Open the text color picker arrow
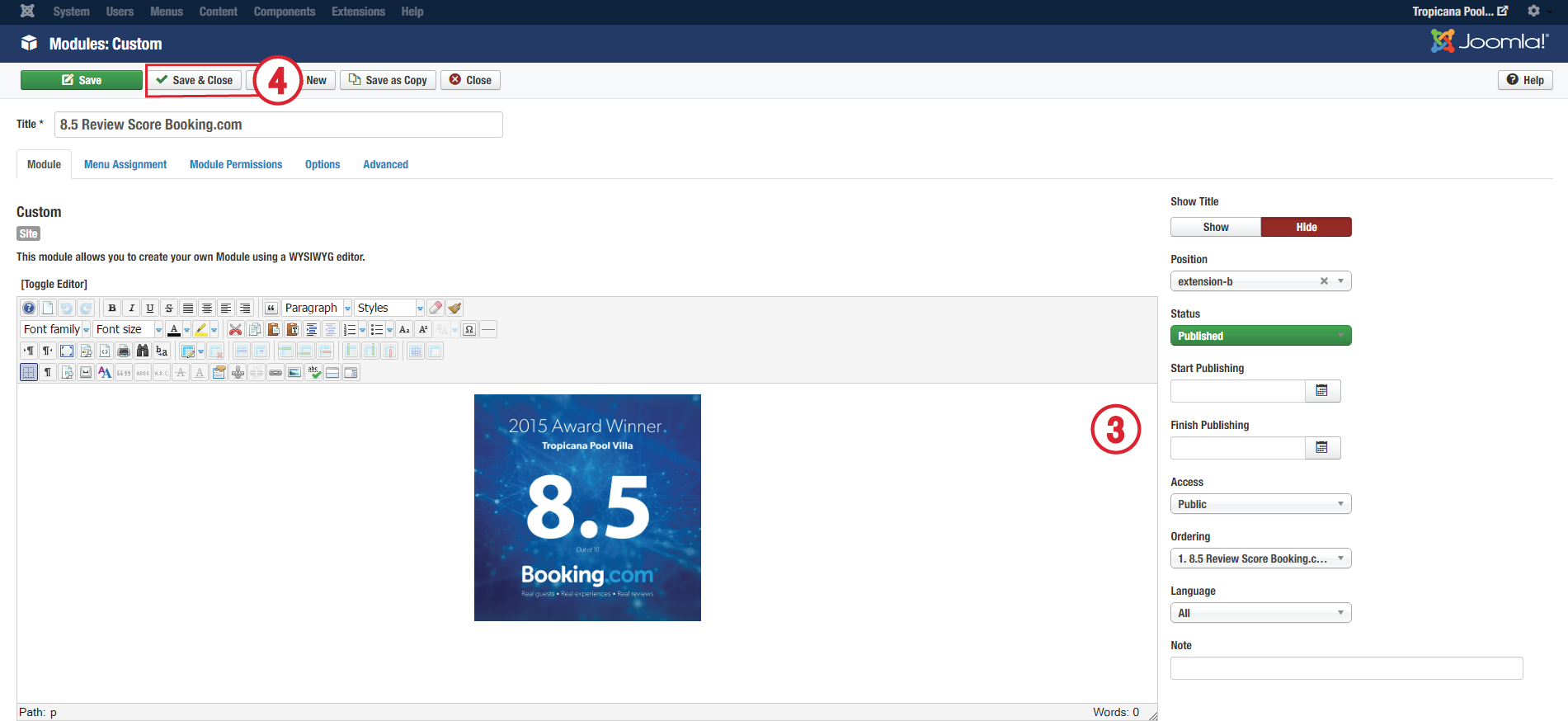 coord(186,329)
